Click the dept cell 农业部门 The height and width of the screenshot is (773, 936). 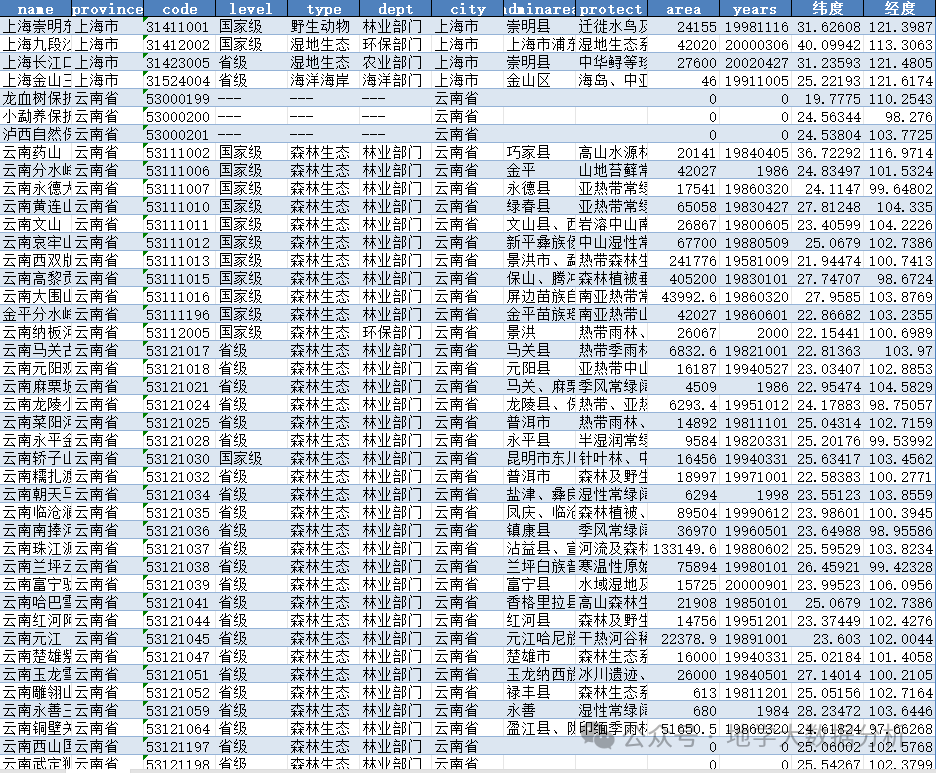(x=396, y=63)
